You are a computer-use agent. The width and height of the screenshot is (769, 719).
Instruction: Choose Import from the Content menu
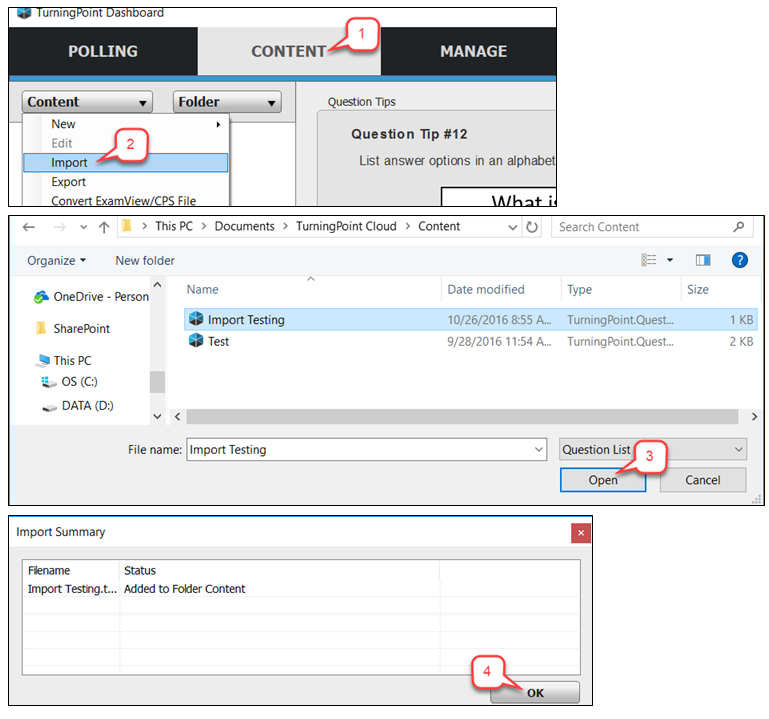[x=126, y=162]
